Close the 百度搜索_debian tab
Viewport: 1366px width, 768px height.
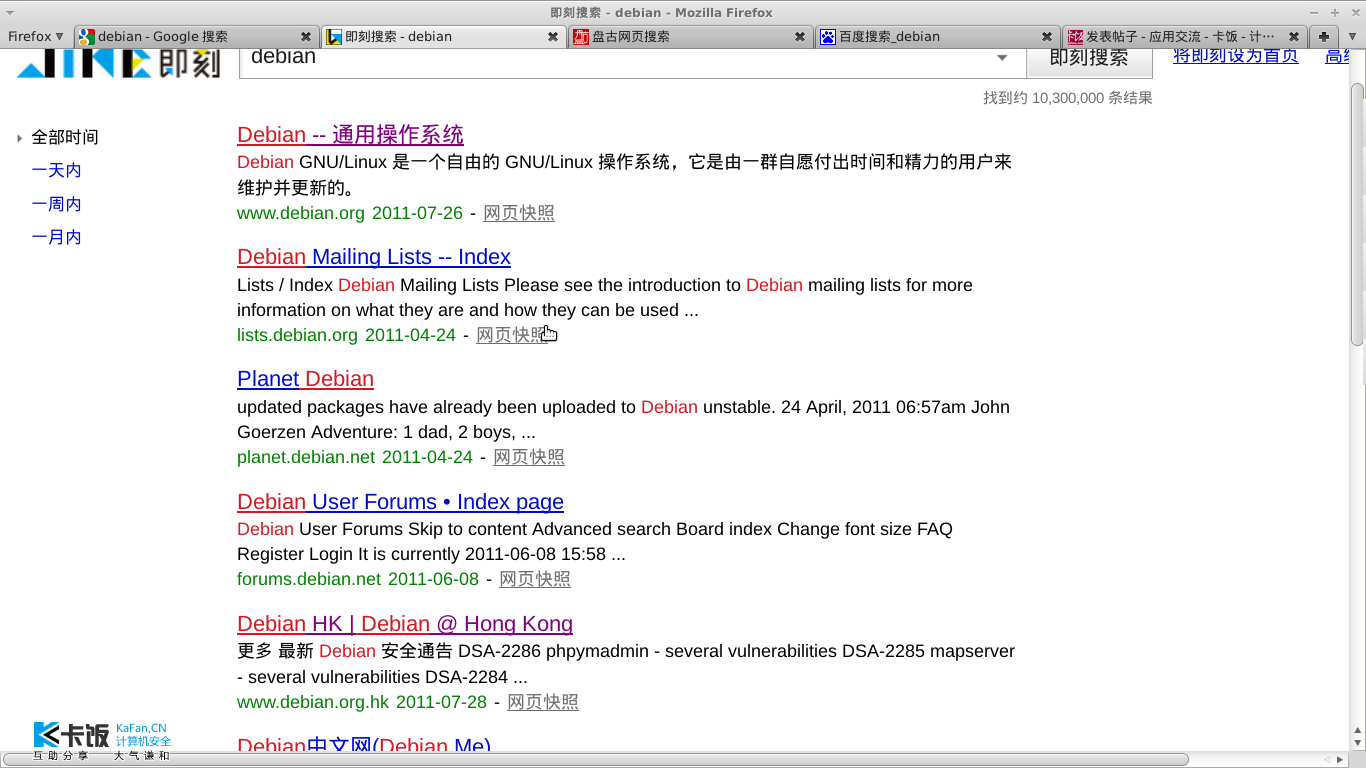pyautogui.click(x=1047, y=36)
